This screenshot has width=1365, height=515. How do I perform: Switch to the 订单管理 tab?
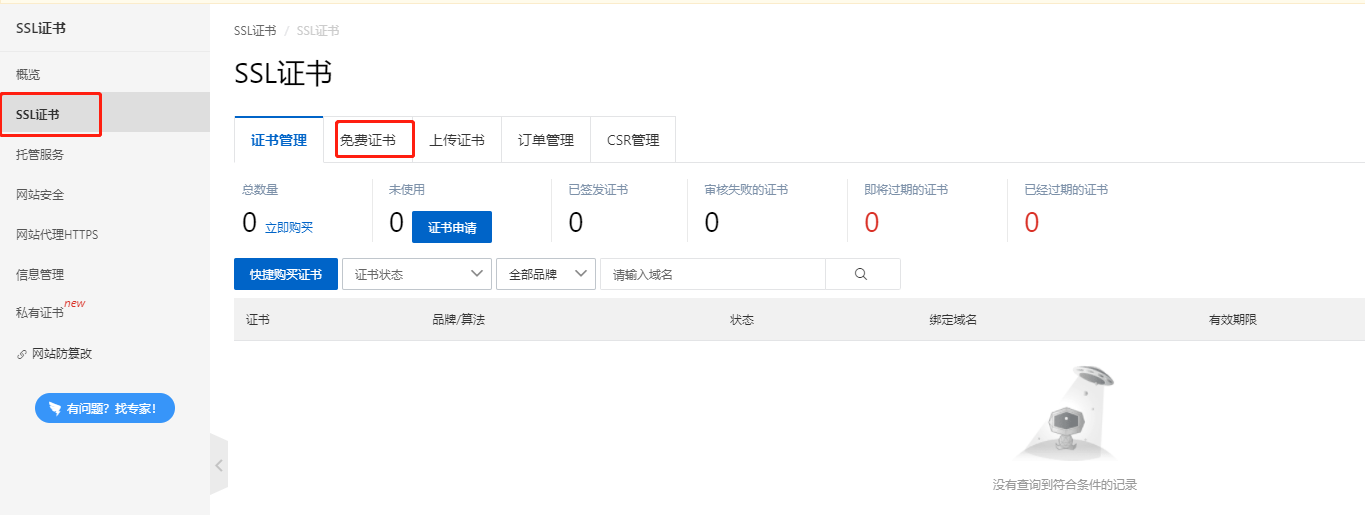(546, 140)
